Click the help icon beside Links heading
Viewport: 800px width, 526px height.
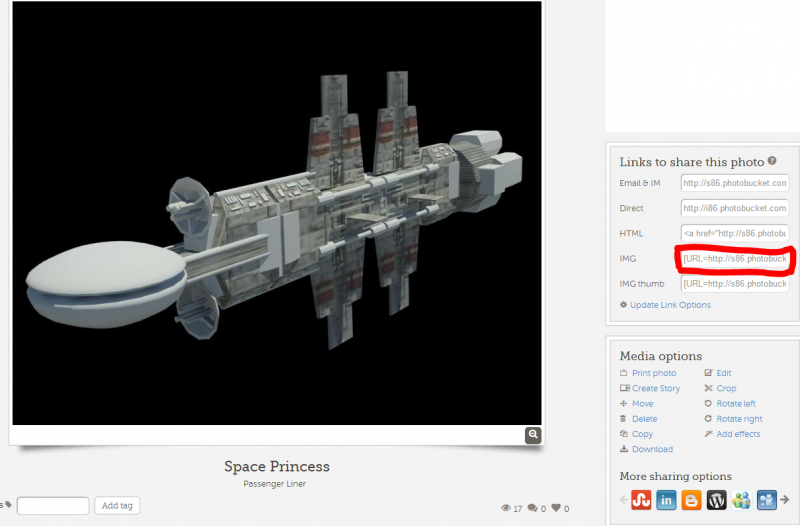(772, 161)
